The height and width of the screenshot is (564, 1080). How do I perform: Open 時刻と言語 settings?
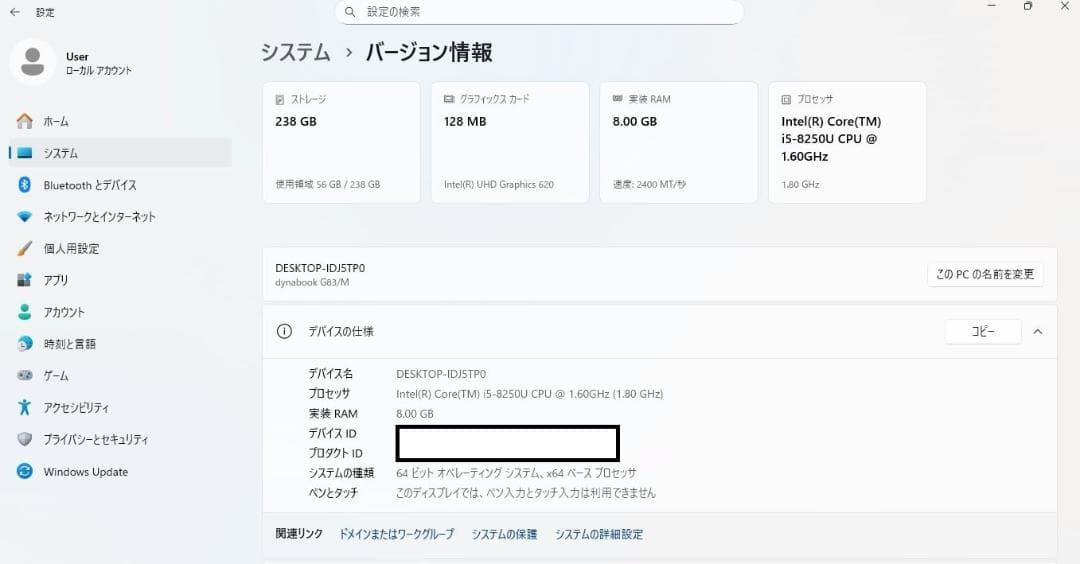[x=120, y=344]
